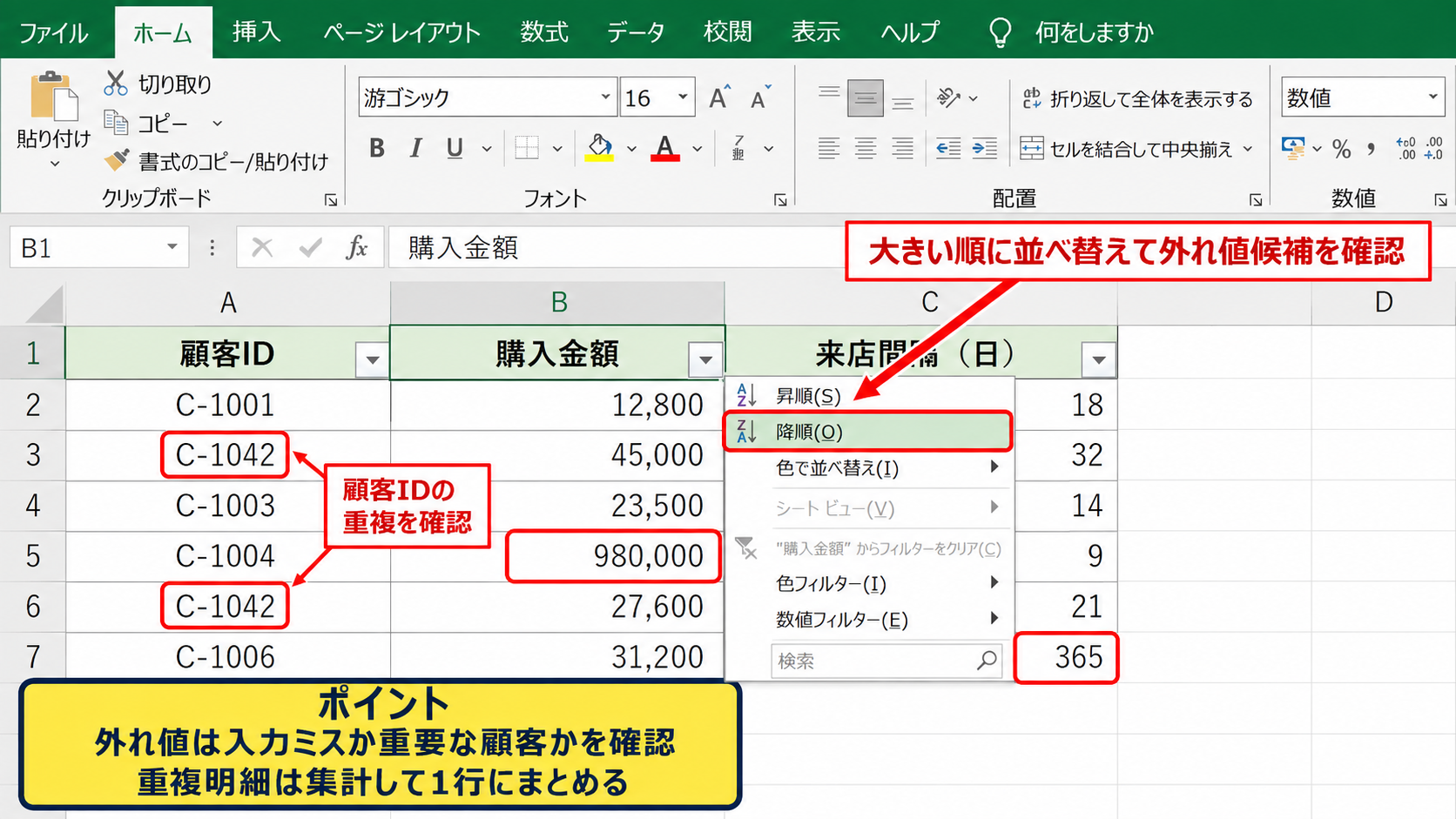
Task: Switch to the 校閲 tab
Action: (727, 32)
